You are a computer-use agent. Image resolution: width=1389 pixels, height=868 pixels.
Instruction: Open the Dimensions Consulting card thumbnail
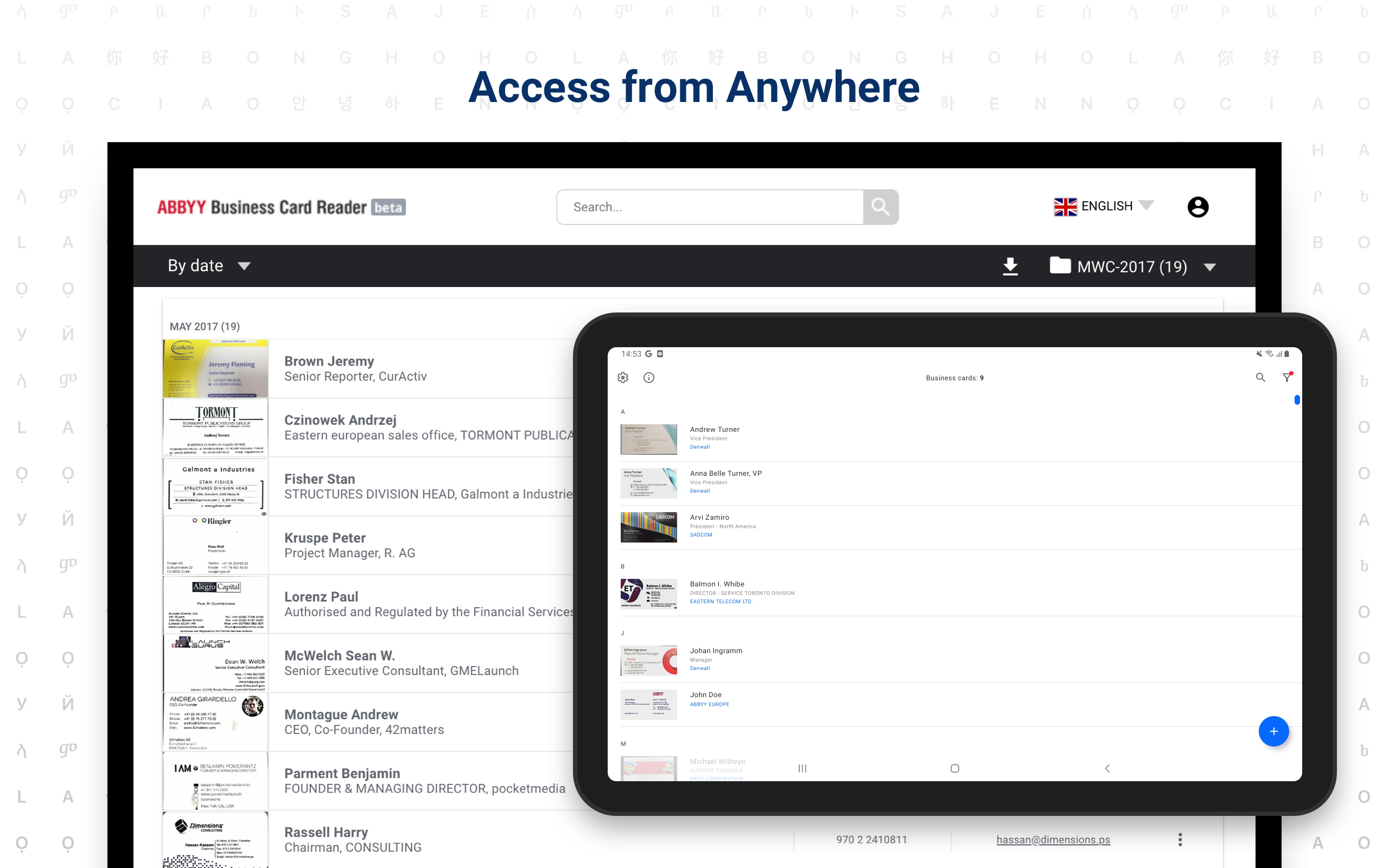216,840
